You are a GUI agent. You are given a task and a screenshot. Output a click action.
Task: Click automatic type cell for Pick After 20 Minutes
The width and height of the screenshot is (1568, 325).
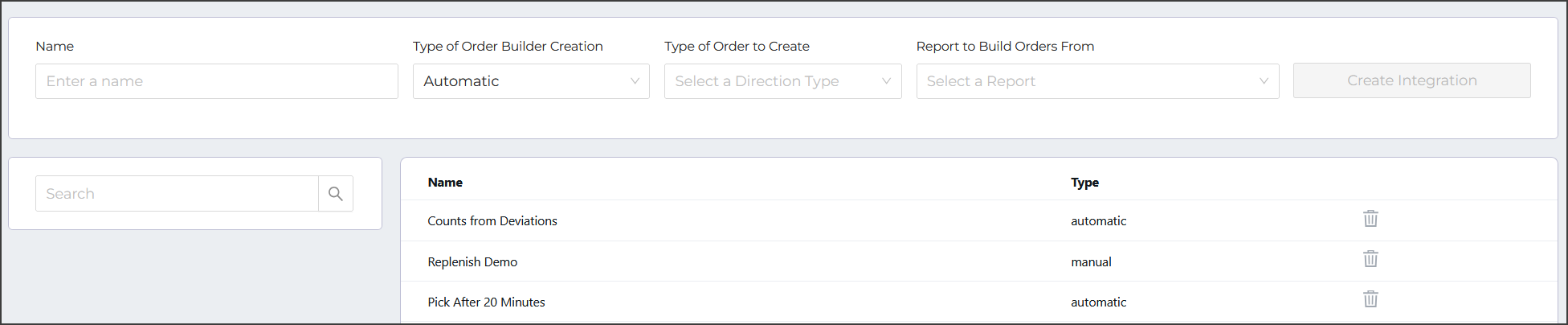coord(1098,302)
